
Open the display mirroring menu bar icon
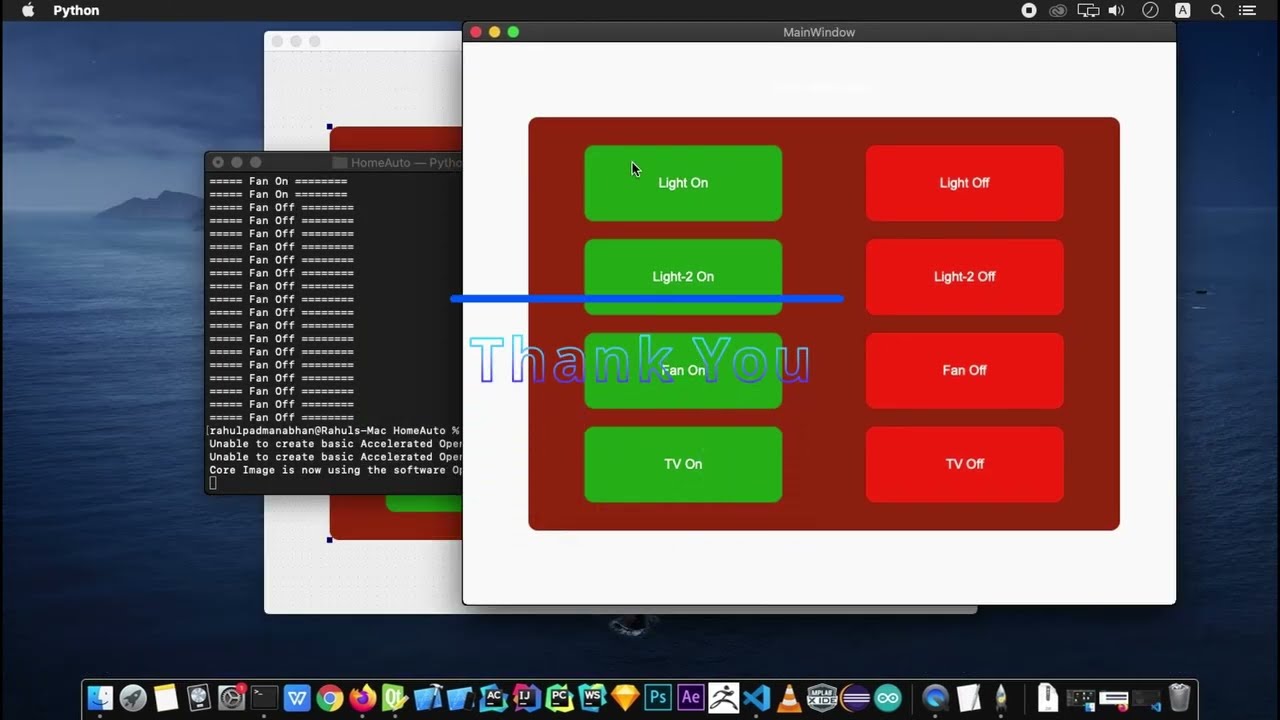click(1088, 10)
